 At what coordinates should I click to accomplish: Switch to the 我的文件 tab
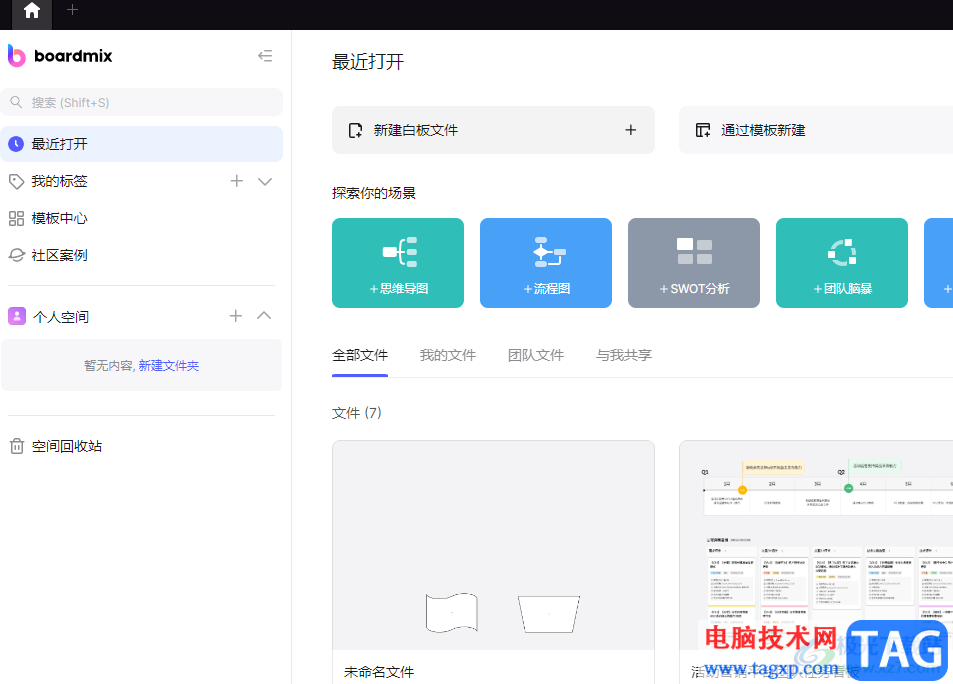tap(447, 355)
